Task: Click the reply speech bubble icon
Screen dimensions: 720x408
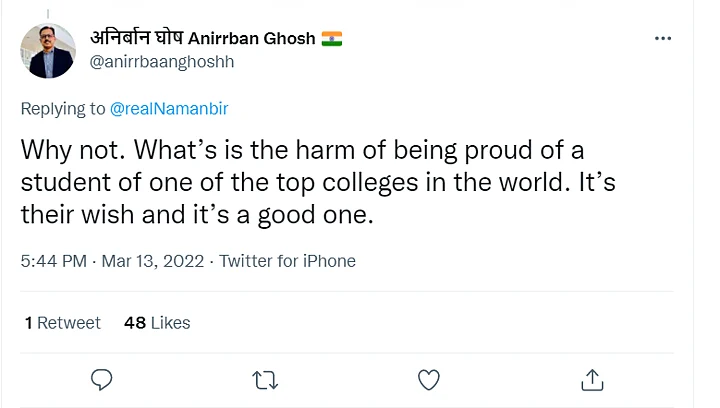Action: coord(101,379)
